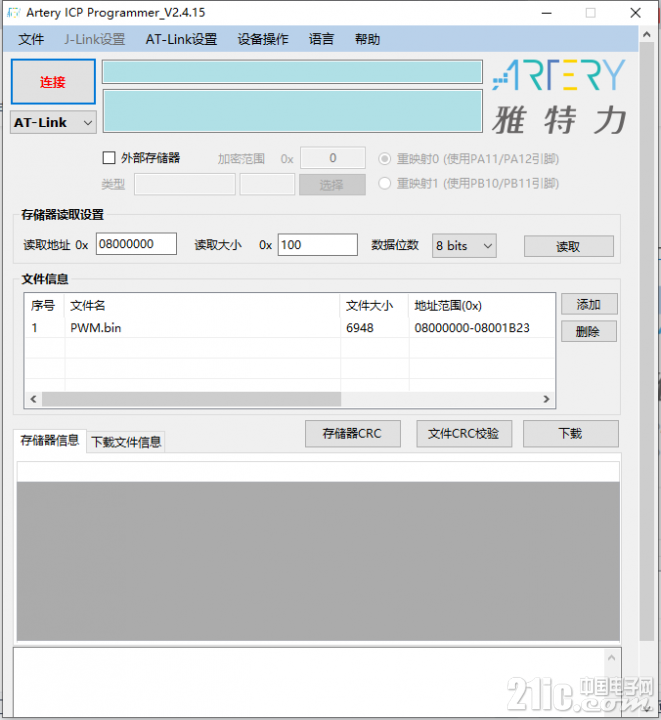Click the 读取地址 field showing 08000000
Viewport: 661px width, 720px height.
136,244
